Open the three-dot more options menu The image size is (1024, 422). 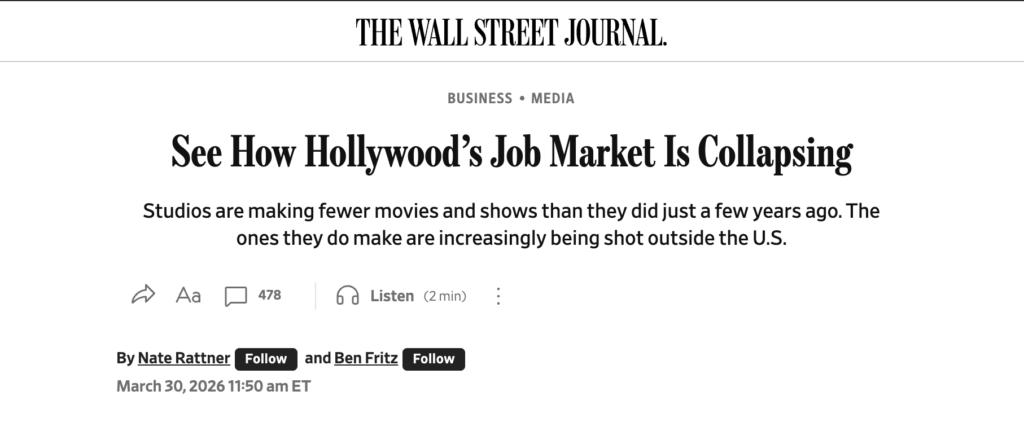498,296
